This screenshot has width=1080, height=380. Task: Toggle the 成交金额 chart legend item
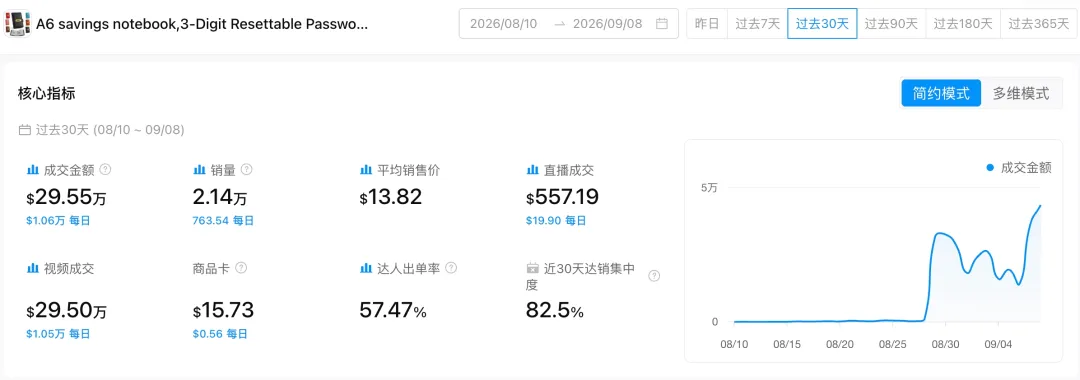point(1019,167)
